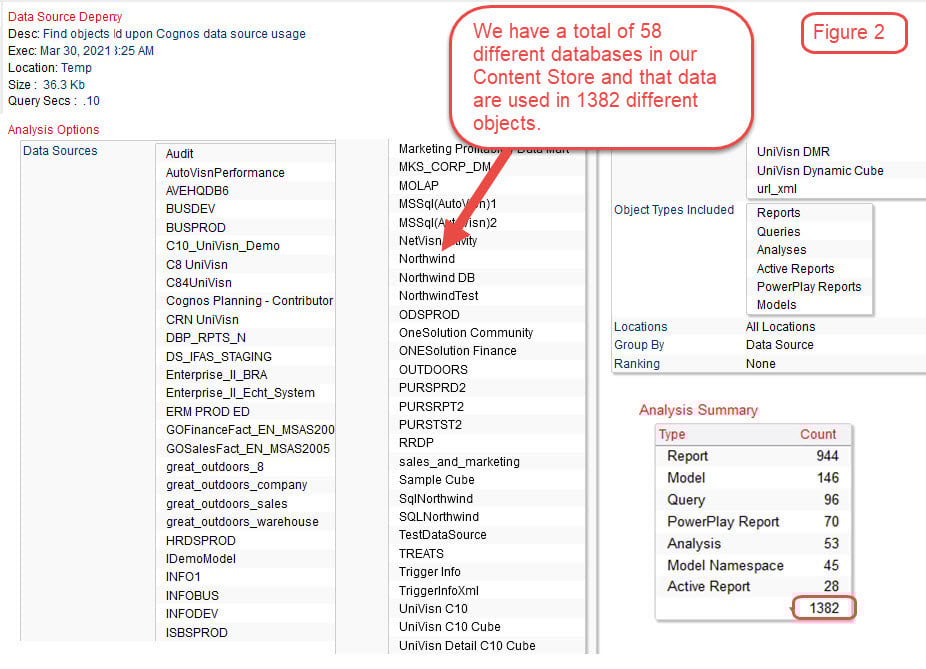Select Sample Cube data source
The height and width of the screenshot is (669, 926).
coord(437,480)
